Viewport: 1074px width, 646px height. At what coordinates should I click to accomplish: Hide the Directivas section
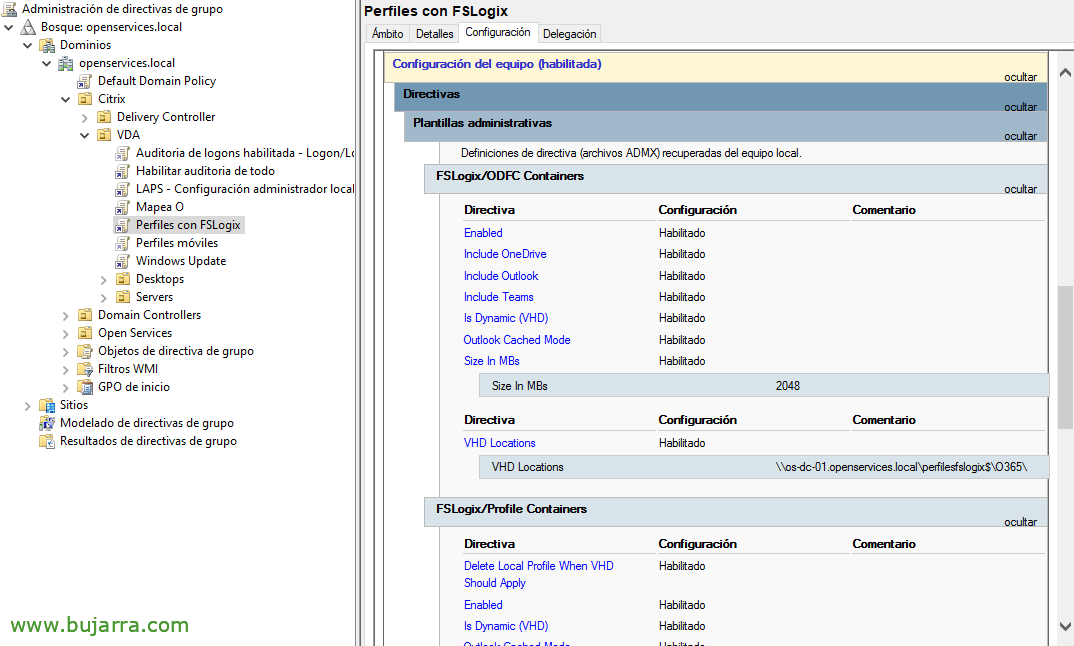[x=1020, y=107]
